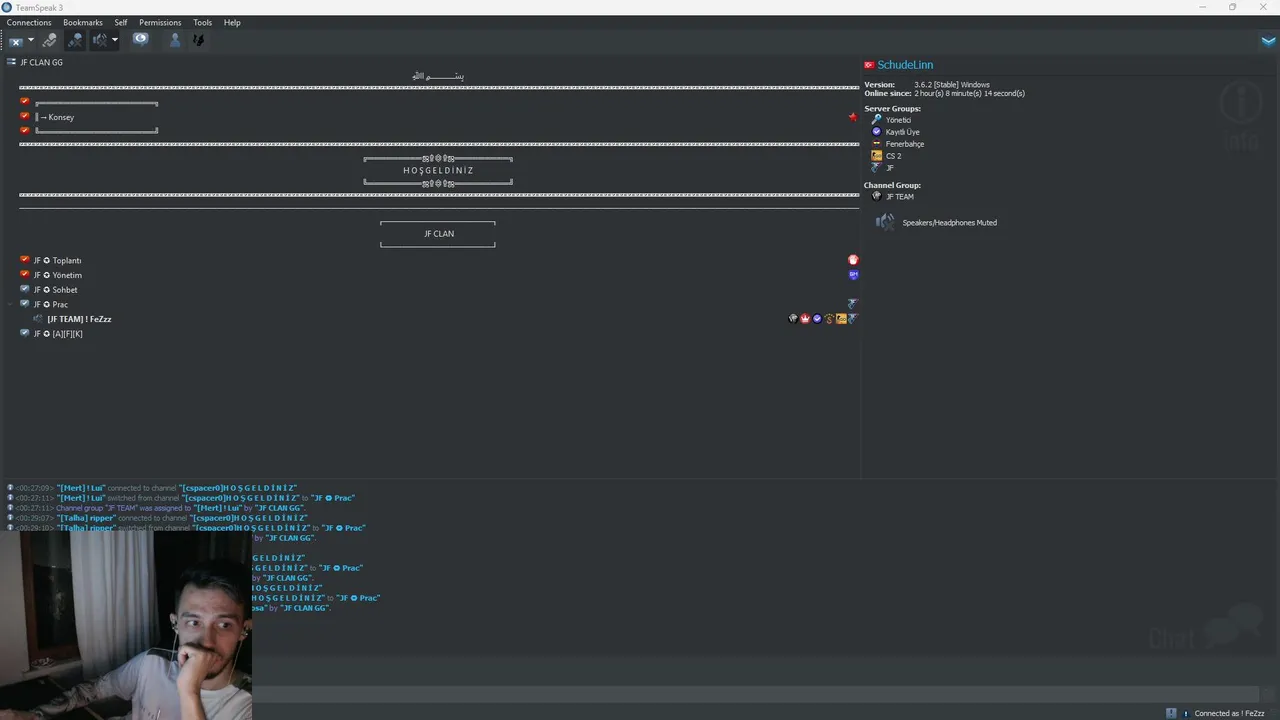Toggle the Mute Speakers toolbar button
This screenshot has width=1280, height=720.
tap(99, 41)
